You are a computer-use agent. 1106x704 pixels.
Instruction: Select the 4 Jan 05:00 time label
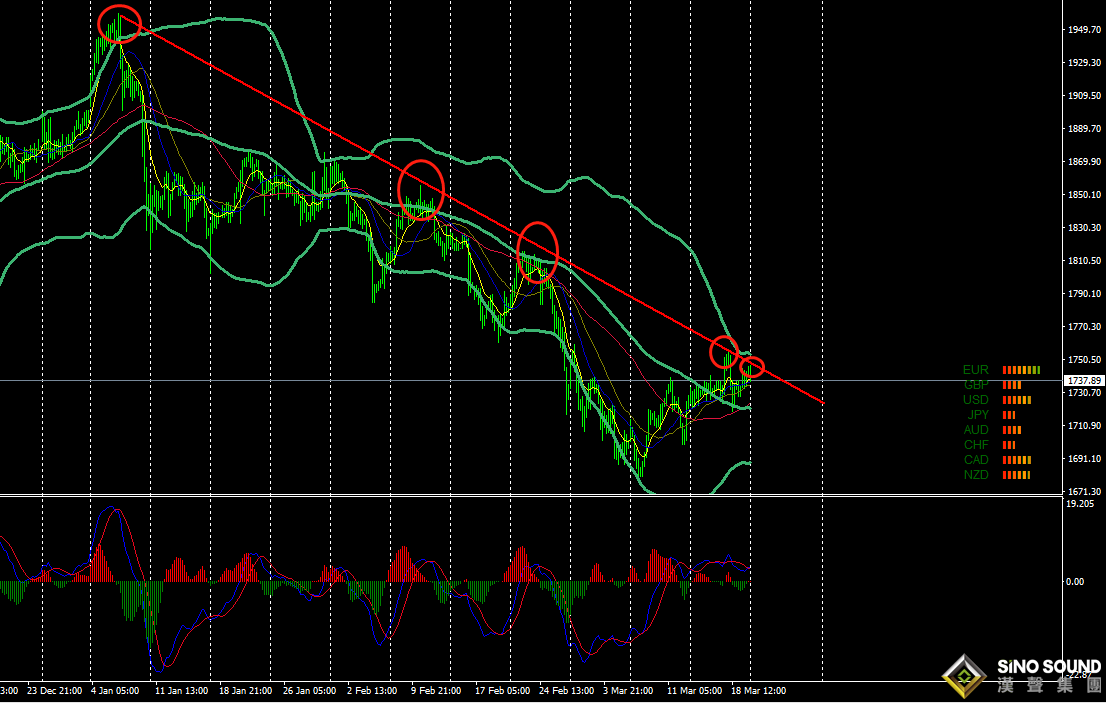pyautogui.click(x=115, y=691)
